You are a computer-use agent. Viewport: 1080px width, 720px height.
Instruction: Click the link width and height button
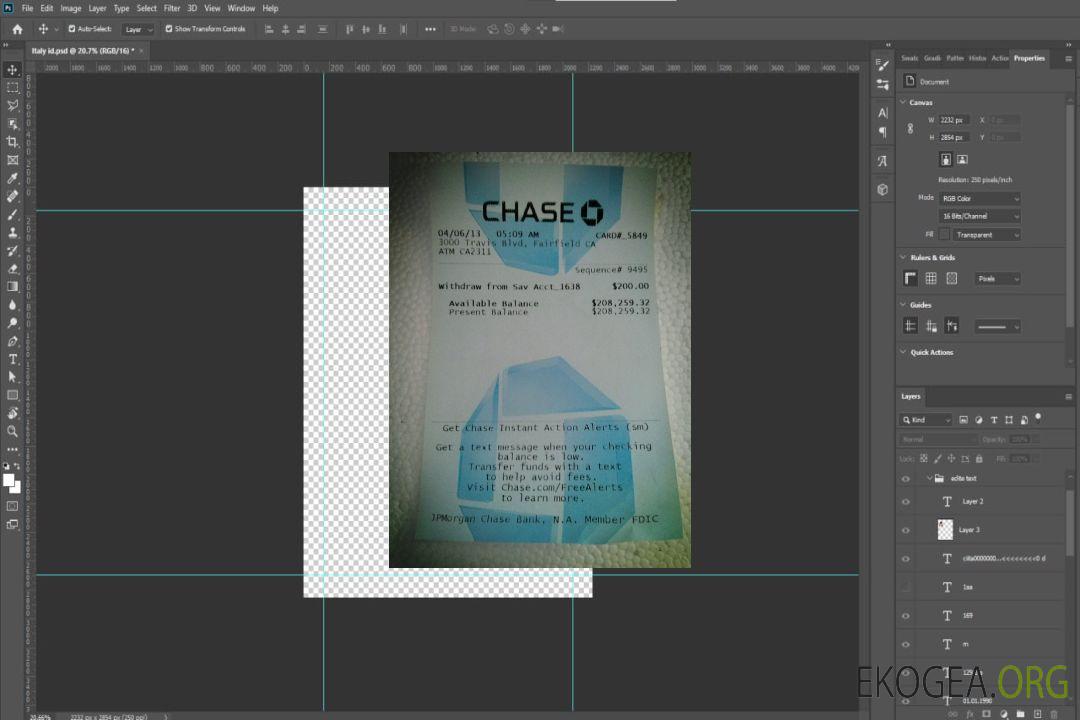point(910,128)
